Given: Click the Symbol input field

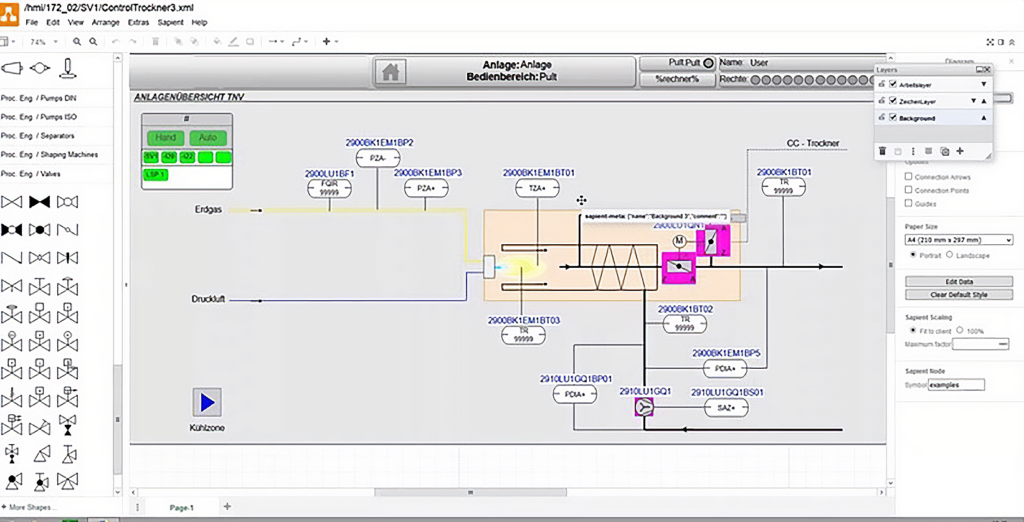Looking at the screenshot, I should 956,385.
